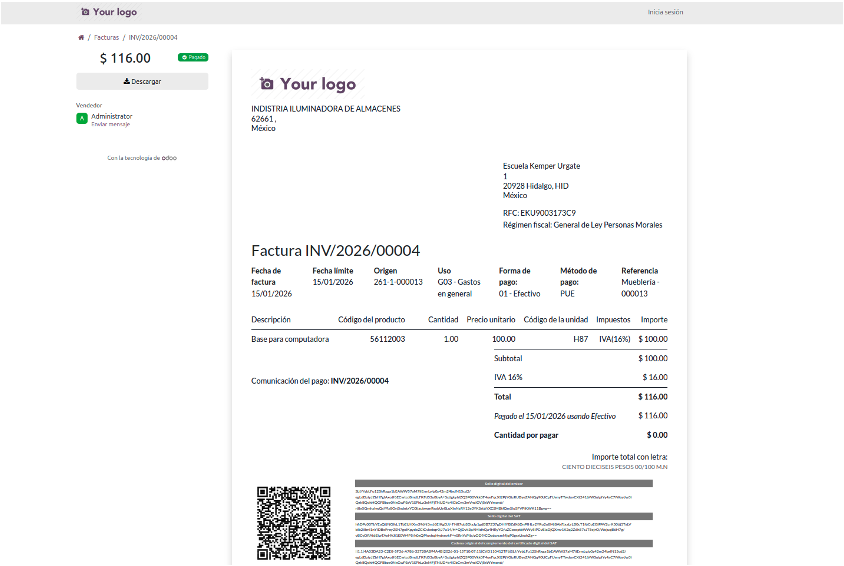Click customer name Escuela Kemper Urgate
This screenshot has height=566, width=844.
(541, 166)
